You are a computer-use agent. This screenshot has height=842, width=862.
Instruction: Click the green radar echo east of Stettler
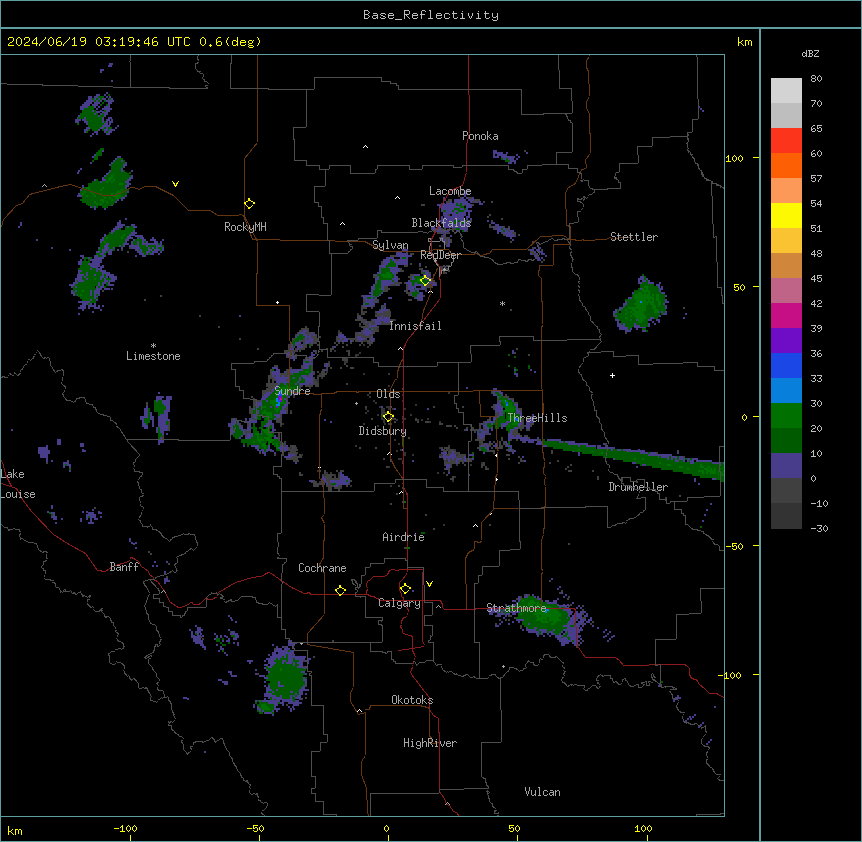[641, 306]
